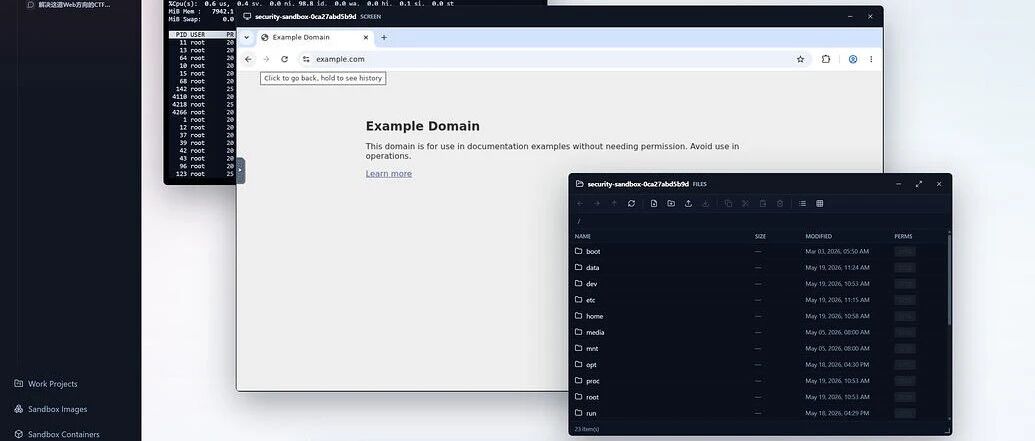Open the mnt folder
The height and width of the screenshot is (441, 1035).
[759, 349]
